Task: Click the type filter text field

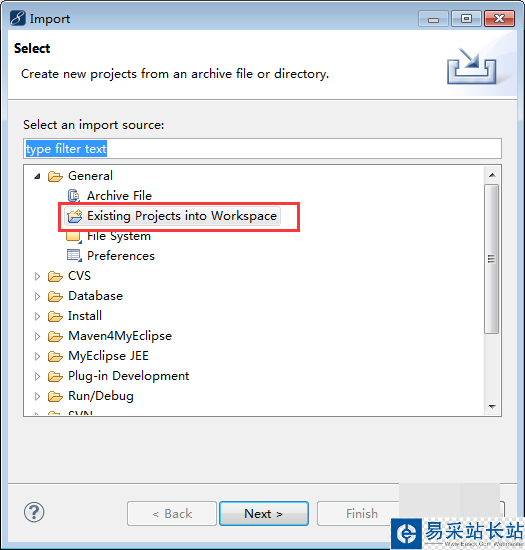Action: pos(262,149)
